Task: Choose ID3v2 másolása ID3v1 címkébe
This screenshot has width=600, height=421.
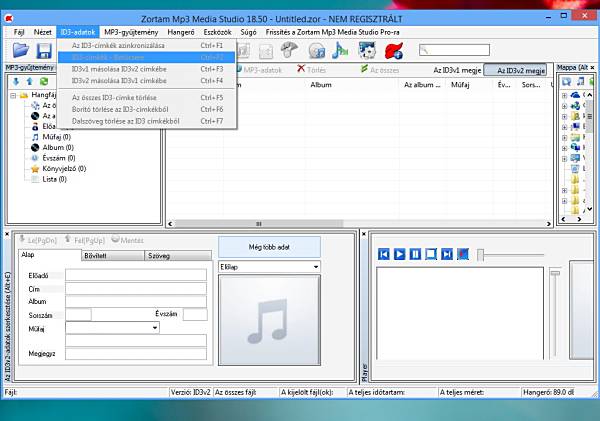Action: (x=147, y=81)
